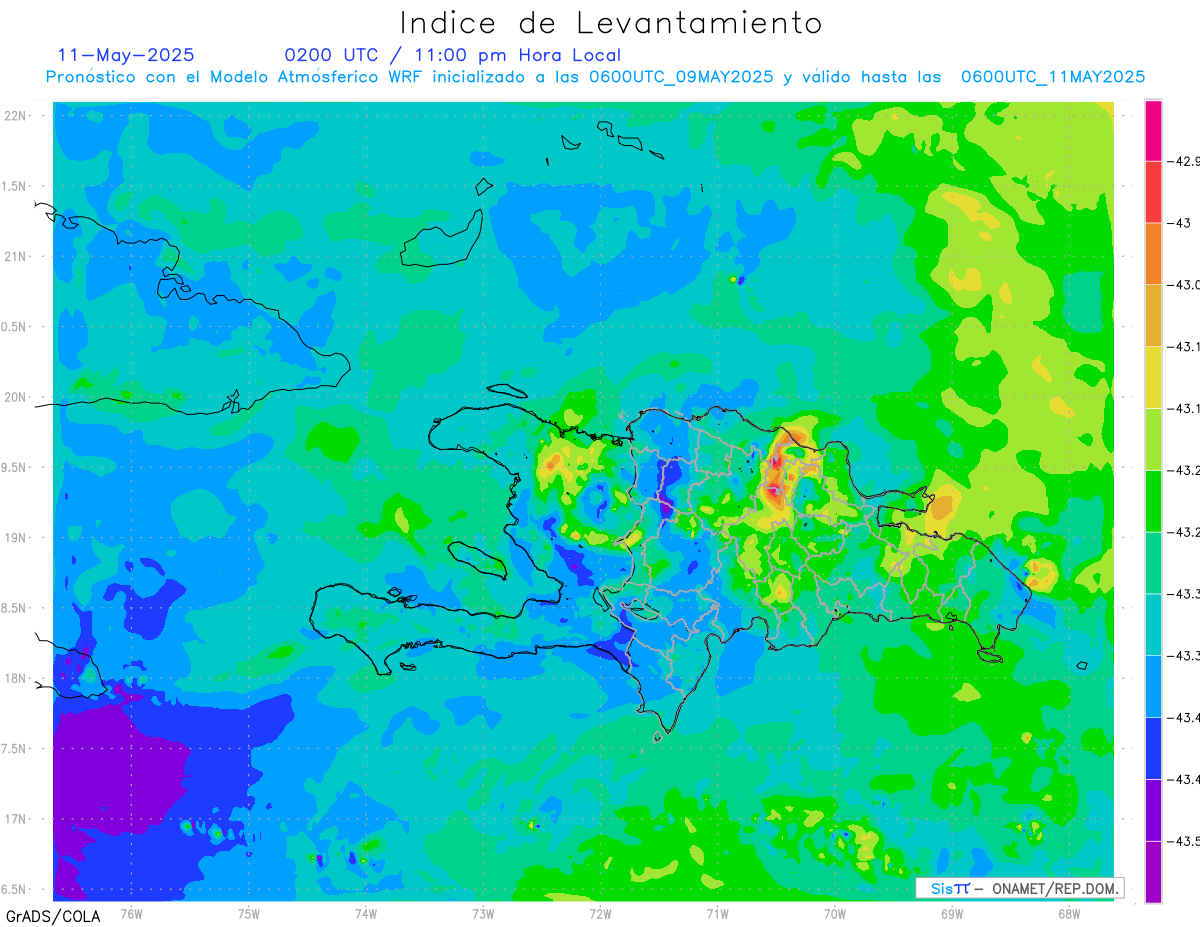Select the yellow-green legend swatch
1200x927 pixels.
pos(1153,439)
